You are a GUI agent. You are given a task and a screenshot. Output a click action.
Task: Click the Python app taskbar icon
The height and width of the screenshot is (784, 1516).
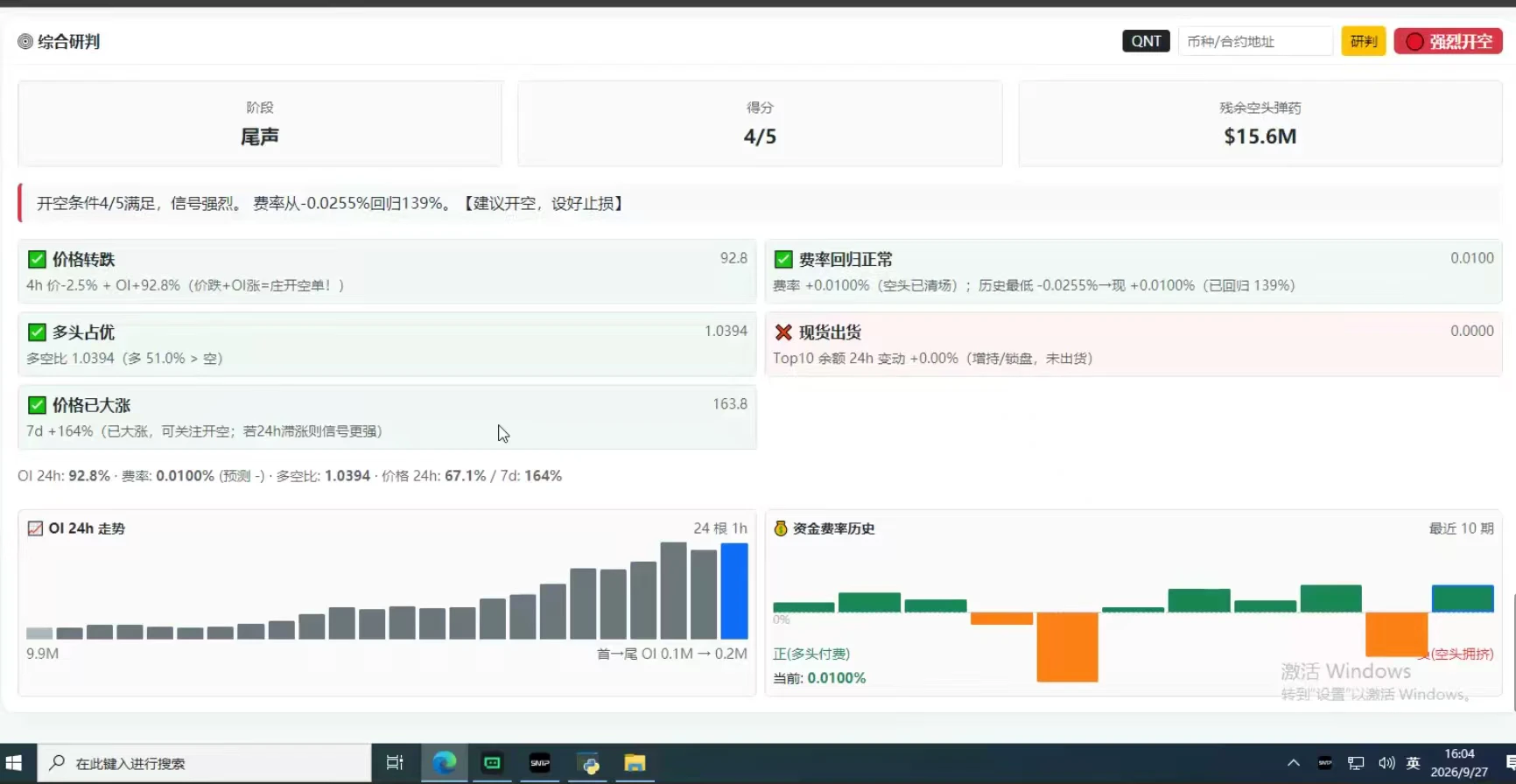click(x=588, y=763)
